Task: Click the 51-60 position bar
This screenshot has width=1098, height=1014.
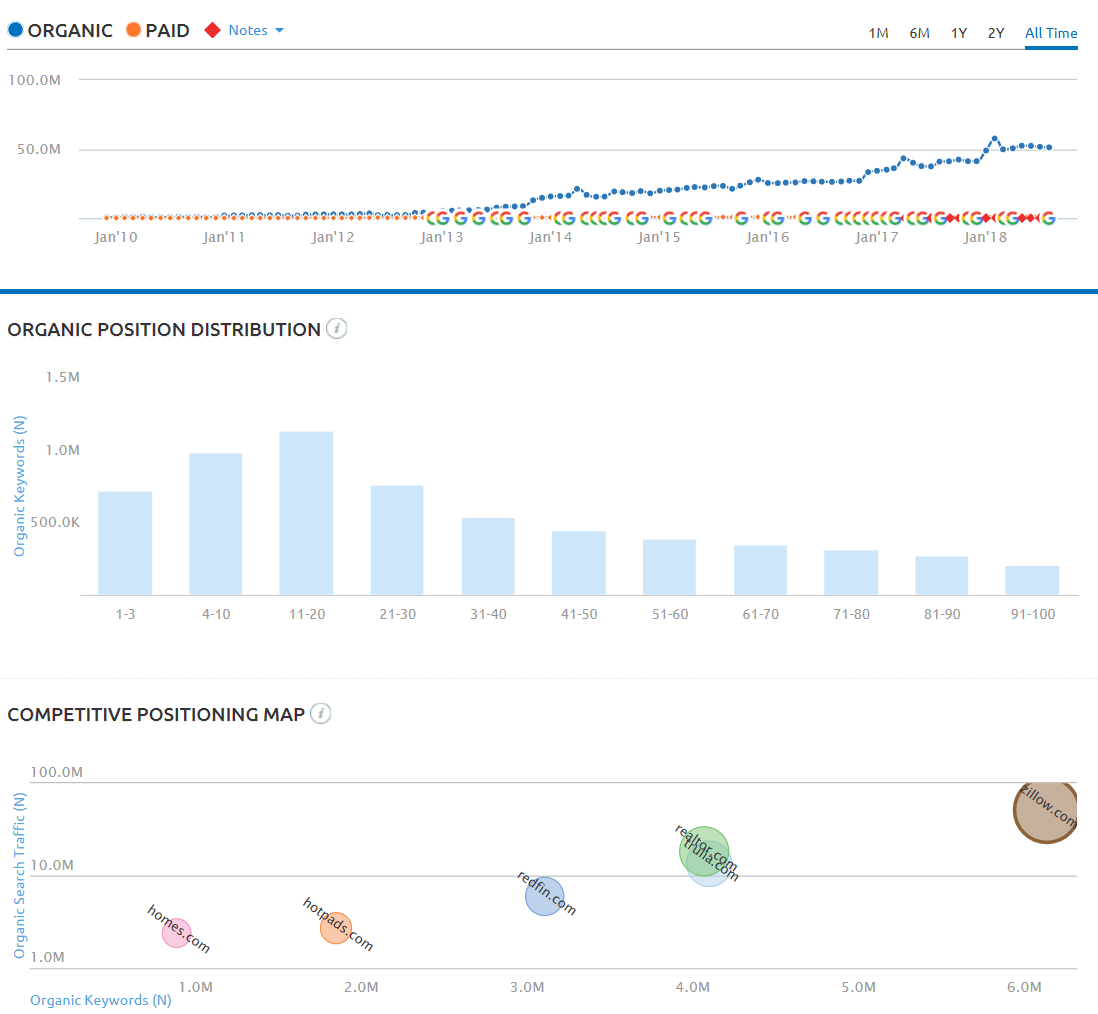Action: click(669, 567)
